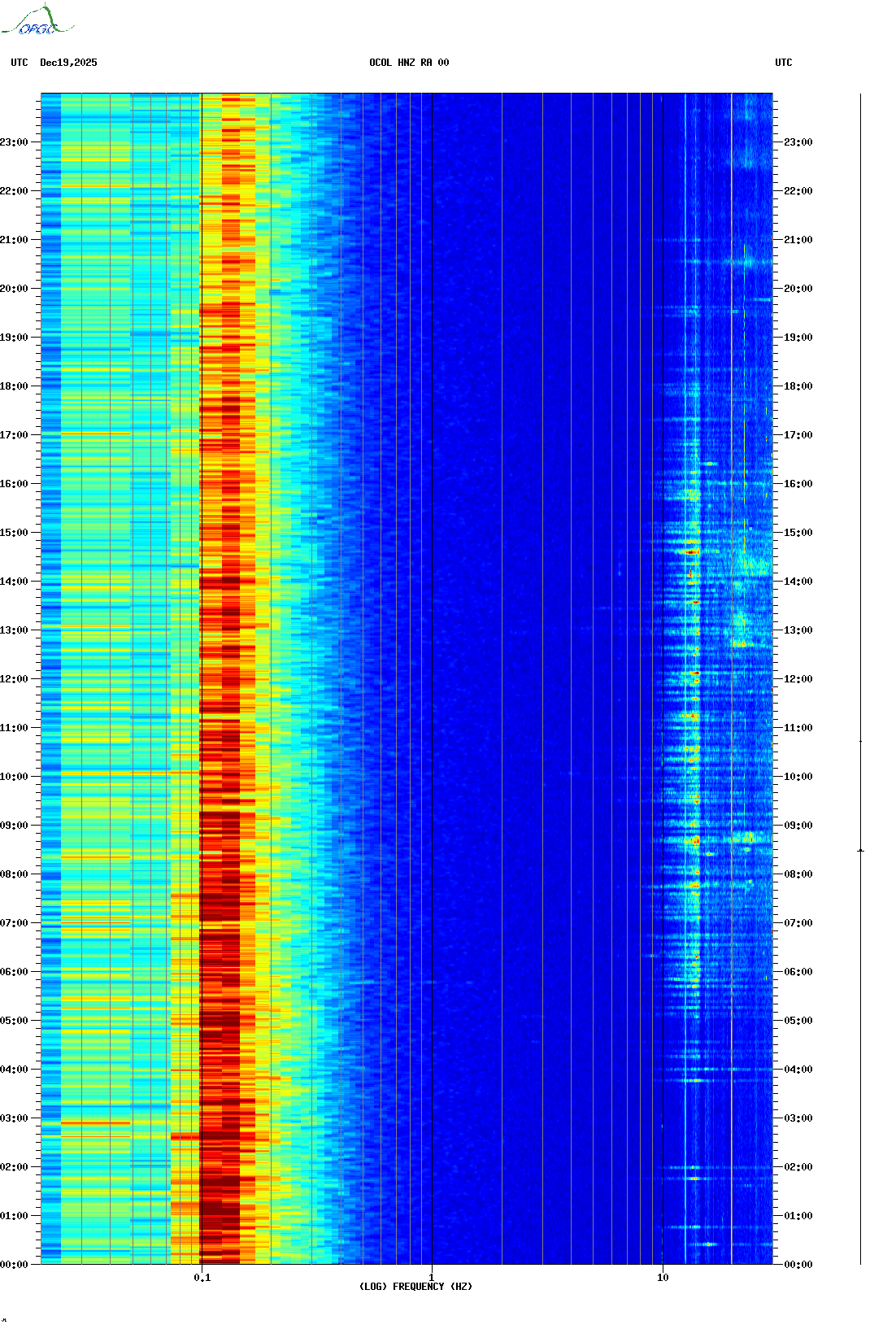The height and width of the screenshot is (1329, 896).
Task: Click the 00:00 label on the right axis
Action: pos(798,1265)
